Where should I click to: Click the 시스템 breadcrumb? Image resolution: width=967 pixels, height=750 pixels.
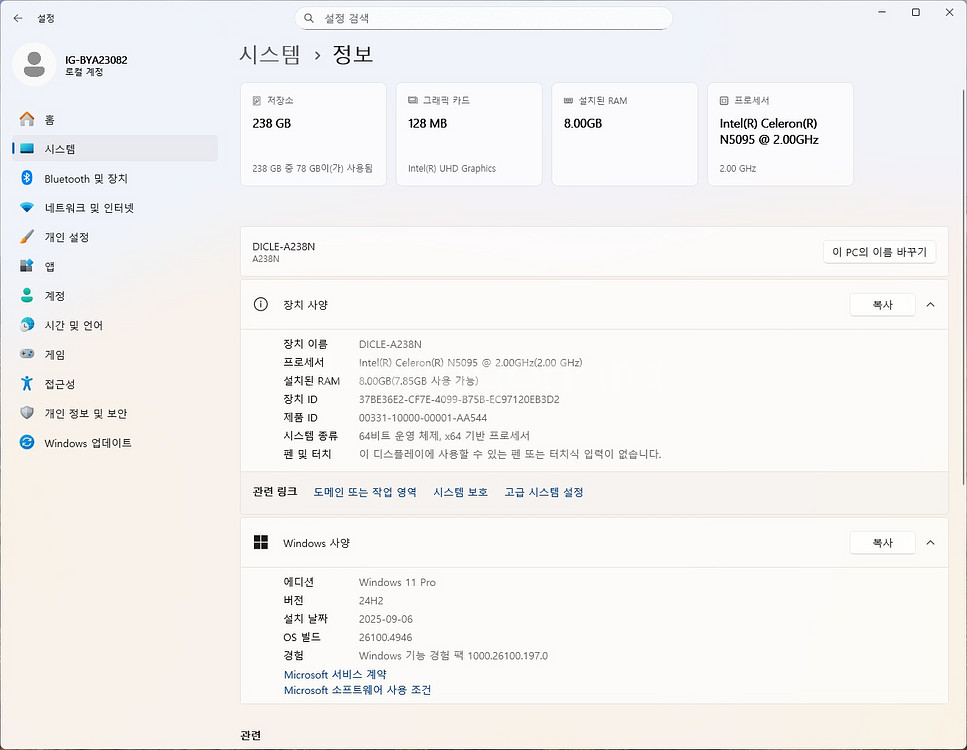270,54
